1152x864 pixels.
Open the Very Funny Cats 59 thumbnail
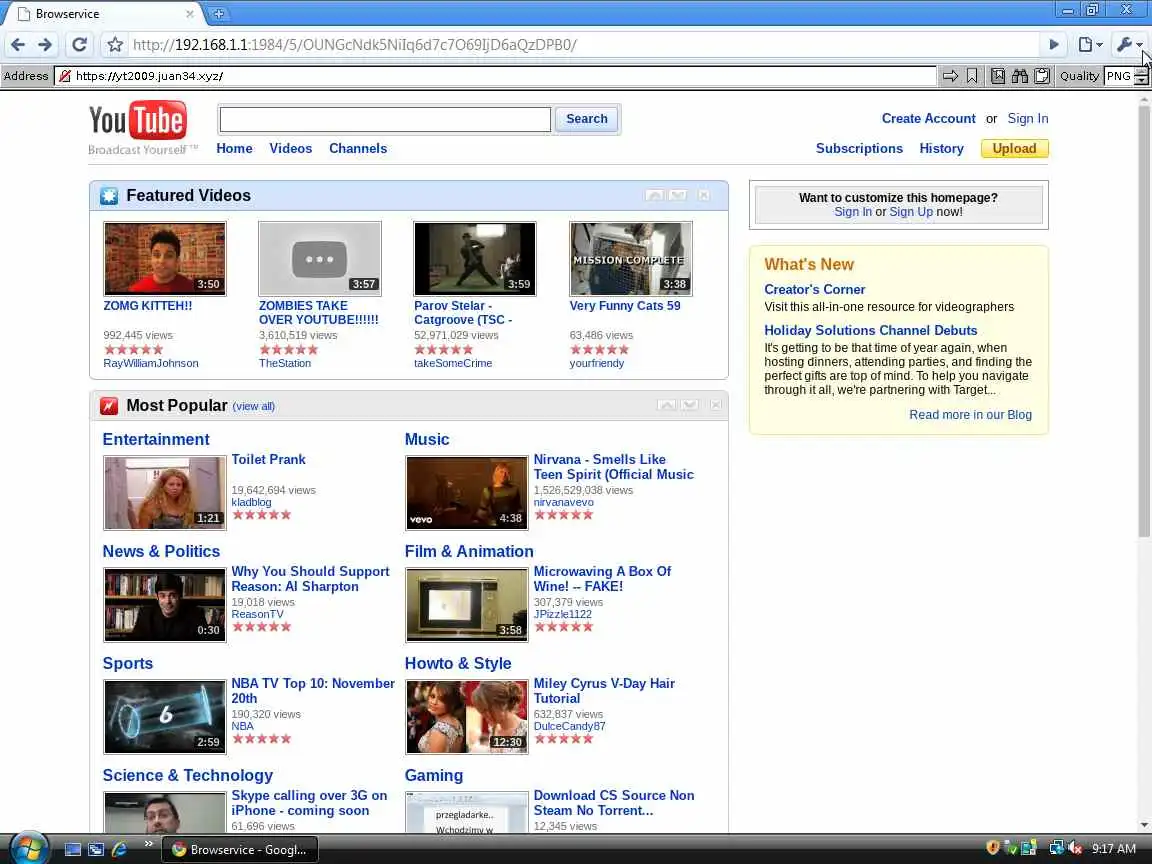(x=630, y=259)
